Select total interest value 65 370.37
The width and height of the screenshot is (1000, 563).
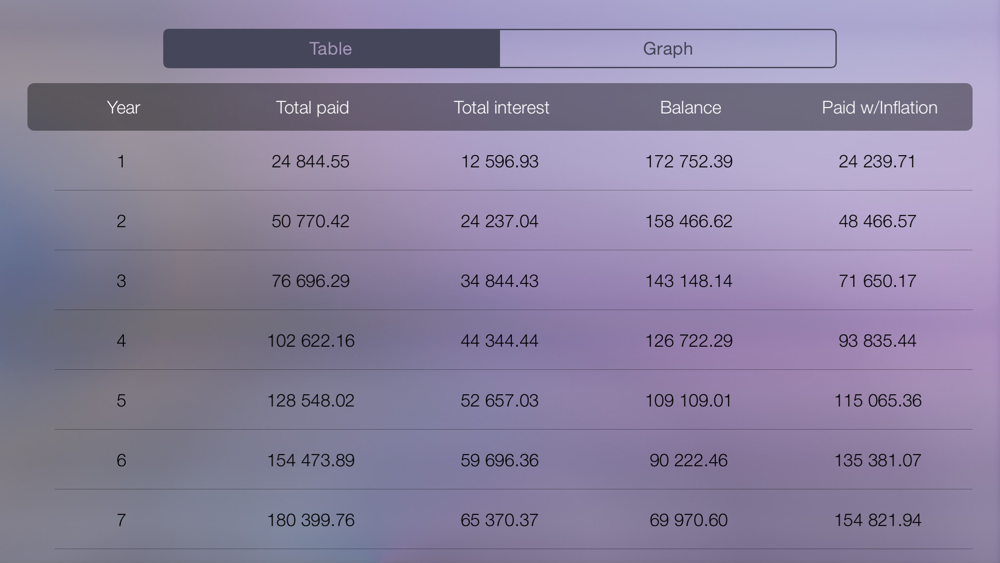click(x=499, y=520)
